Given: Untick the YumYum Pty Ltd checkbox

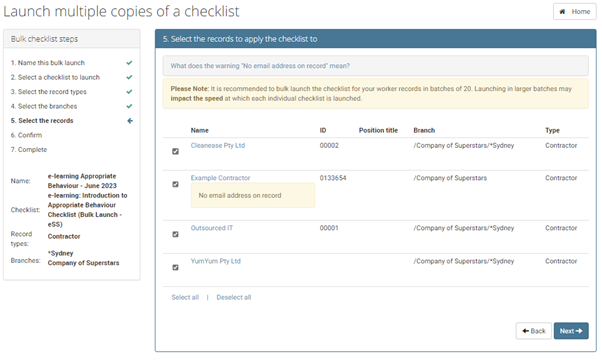Looking at the screenshot, I should point(175,267).
